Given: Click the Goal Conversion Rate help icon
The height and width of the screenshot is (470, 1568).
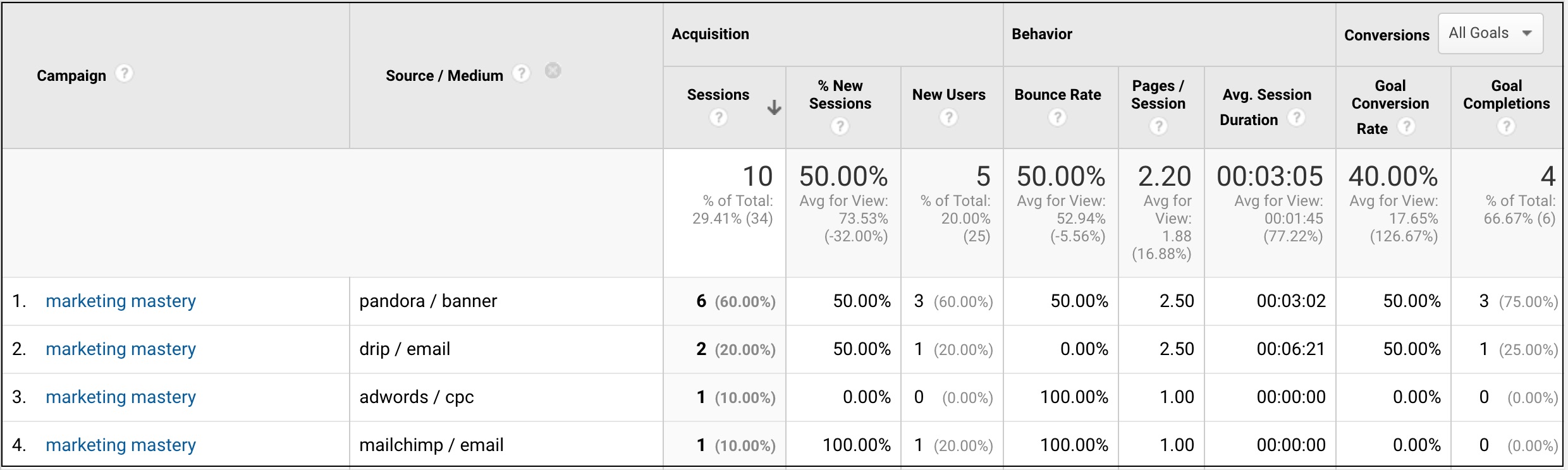Looking at the screenshot, I should pos(1406,126).
